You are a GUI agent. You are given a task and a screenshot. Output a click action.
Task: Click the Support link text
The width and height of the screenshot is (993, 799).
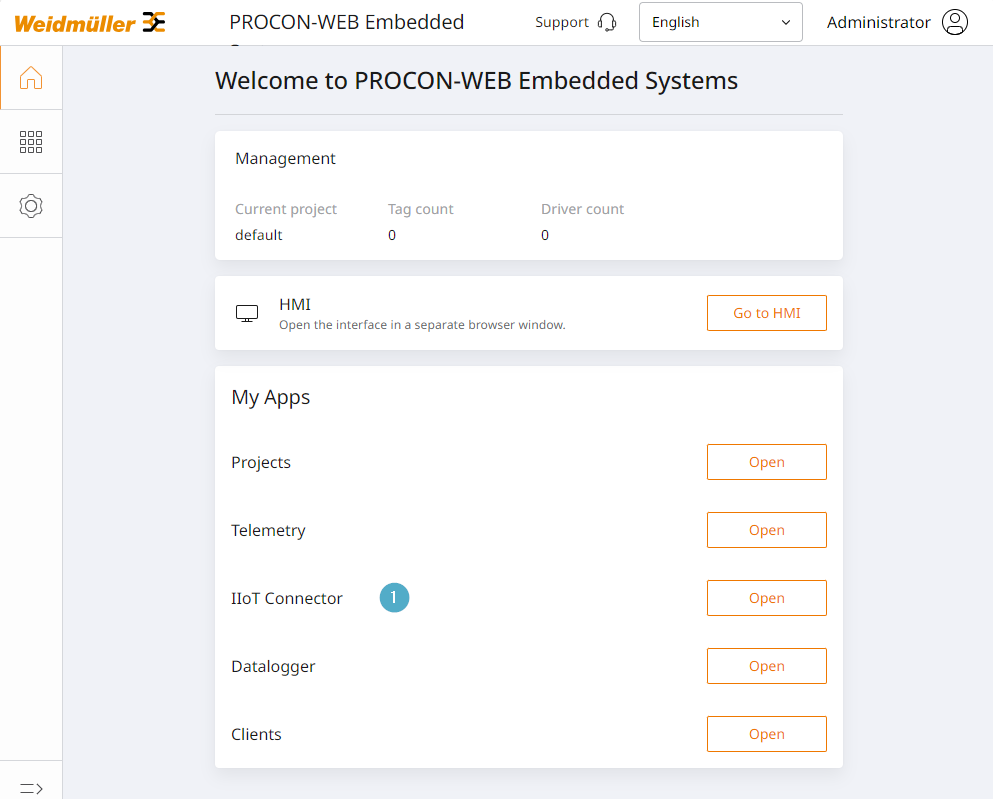coord(562,22)
